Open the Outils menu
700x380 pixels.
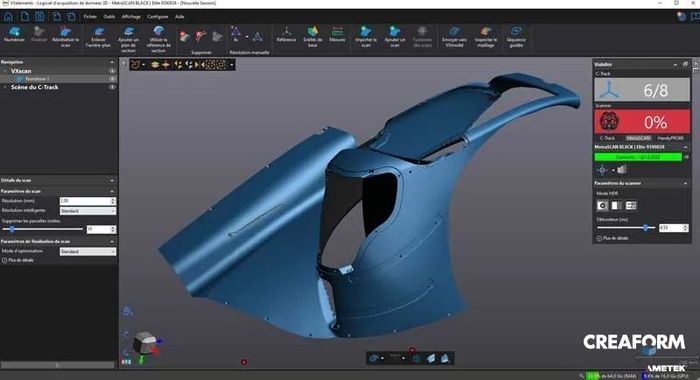coord(109,17)
